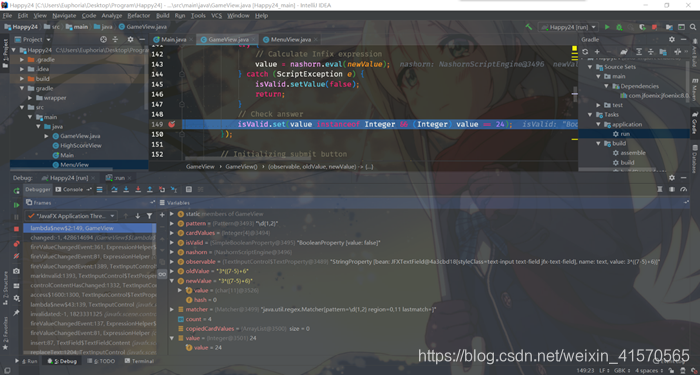
Task: Collapse the src folder
Action: 22,108
